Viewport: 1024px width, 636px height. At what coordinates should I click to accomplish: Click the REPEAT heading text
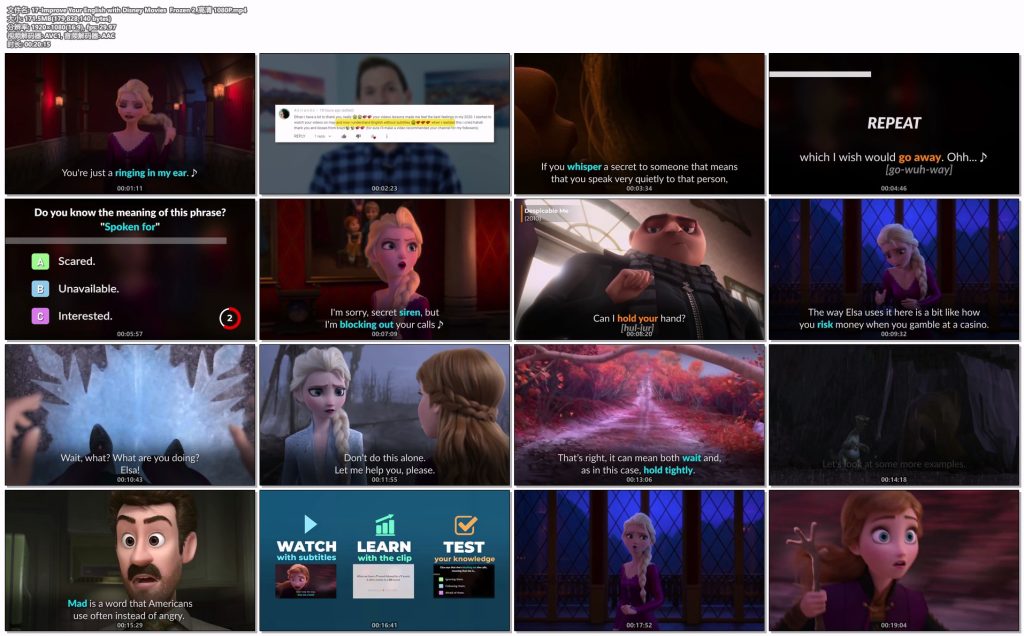(x=894, y=123)
